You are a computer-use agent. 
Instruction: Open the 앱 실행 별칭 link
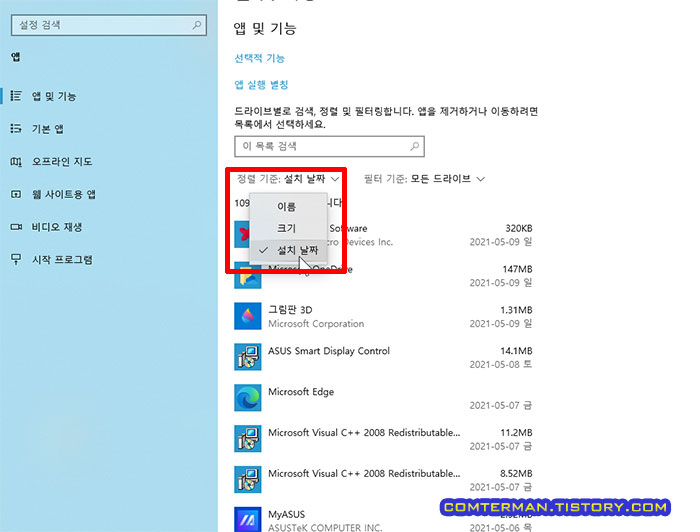click(x=261, y=84)
